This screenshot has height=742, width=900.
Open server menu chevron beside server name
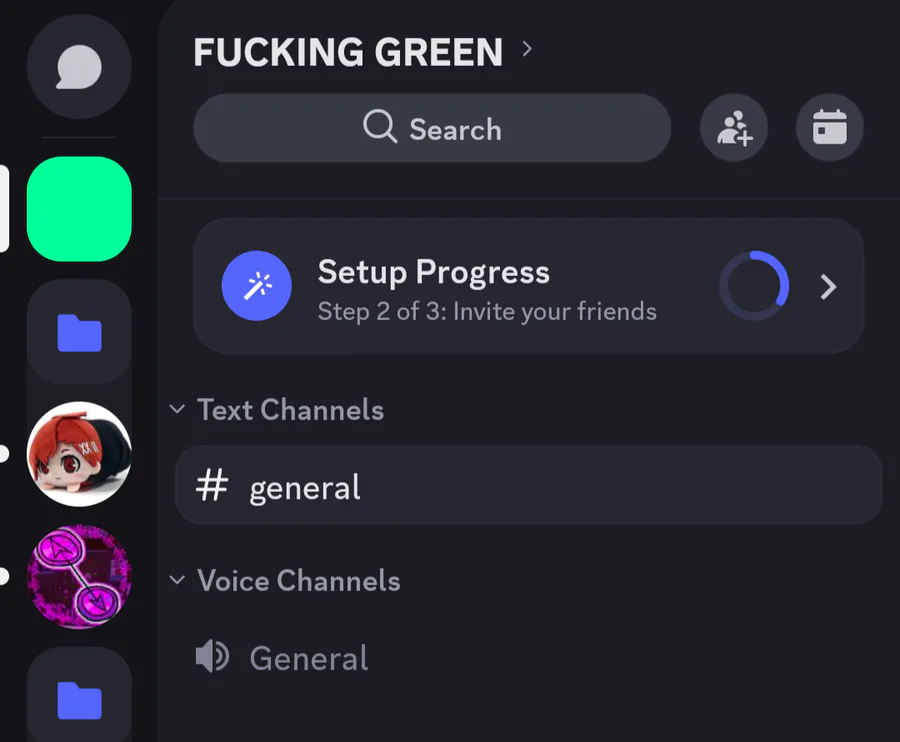(527, 49)
